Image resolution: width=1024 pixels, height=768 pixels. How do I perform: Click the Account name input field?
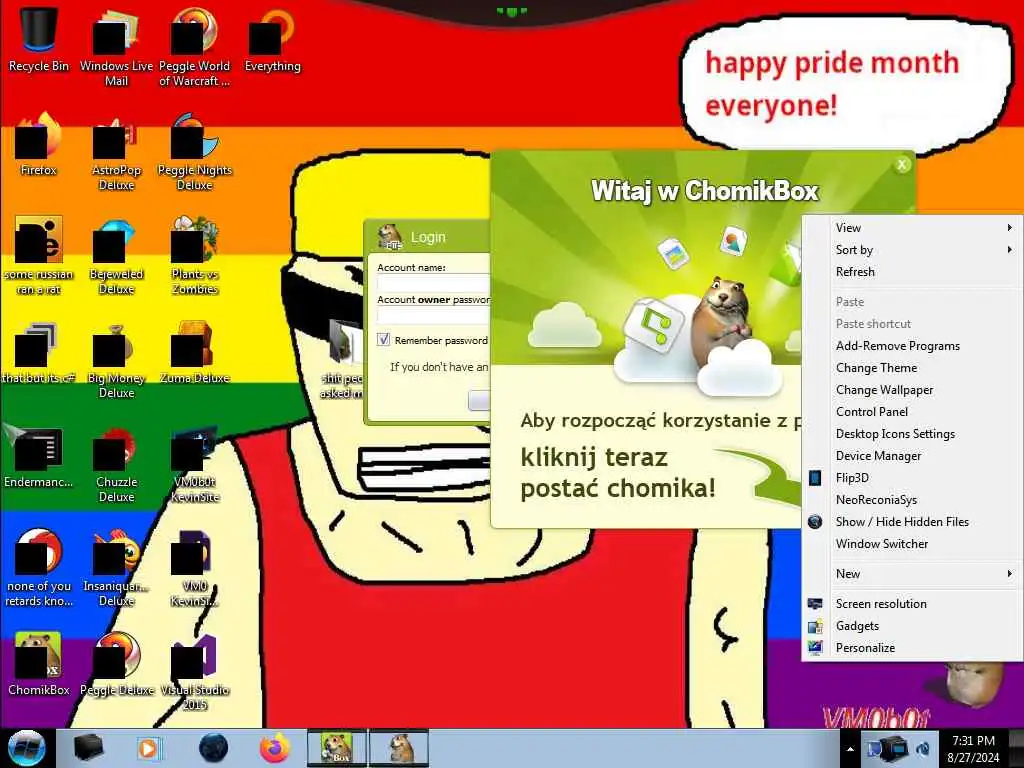(433, 283)
